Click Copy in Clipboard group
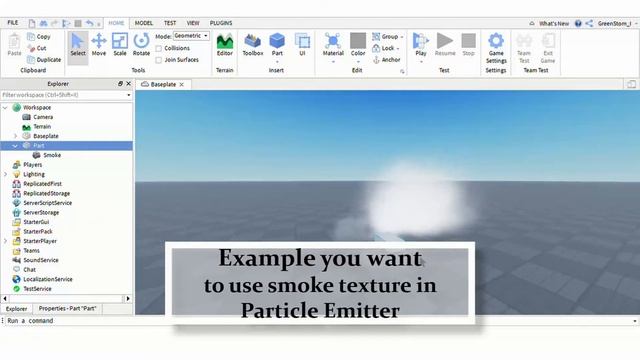 39,37
